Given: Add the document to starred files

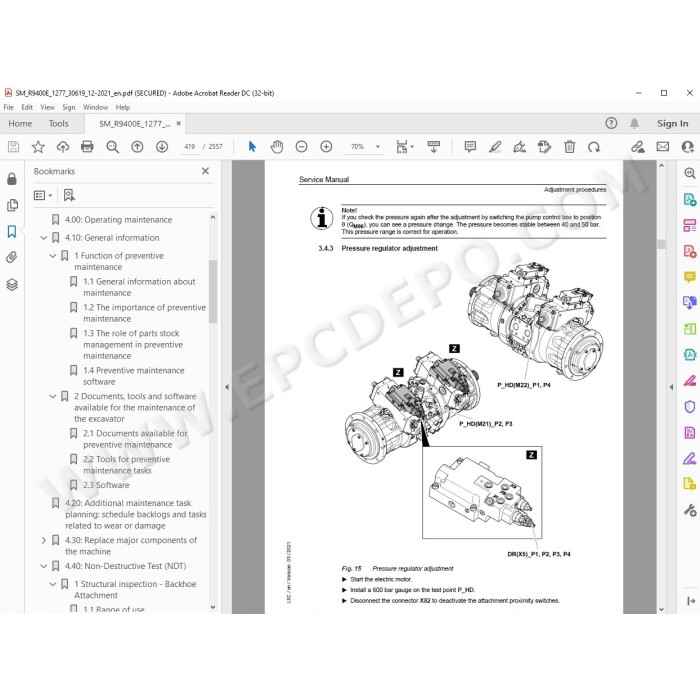Looking at the screenshot, I should click(x=38, y=147).
